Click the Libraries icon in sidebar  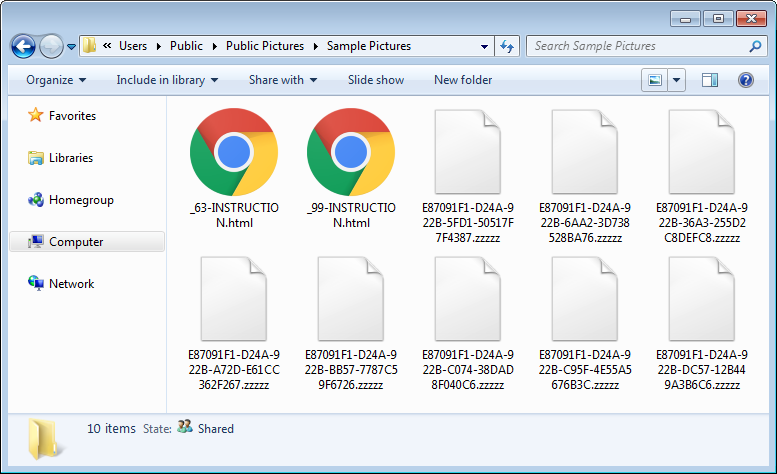point(35,158)
